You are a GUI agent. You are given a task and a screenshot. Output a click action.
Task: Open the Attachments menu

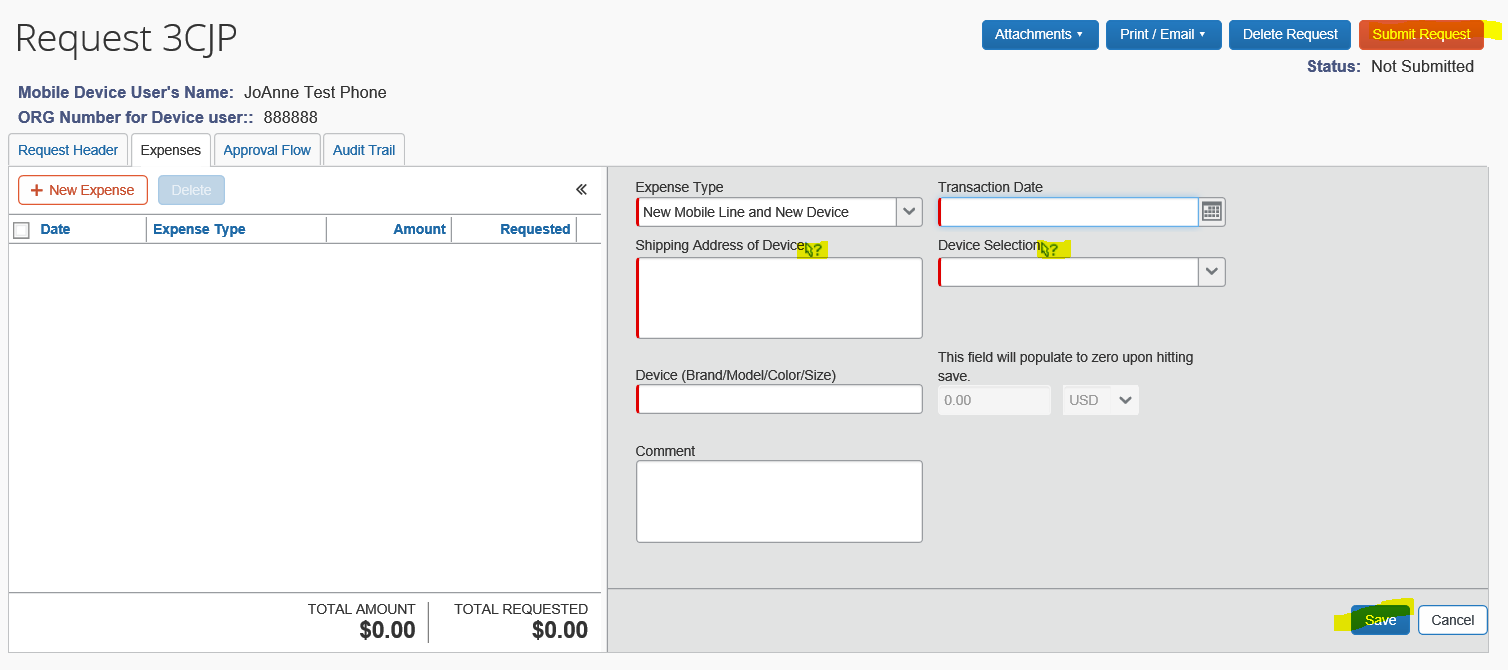(1039, 35)
